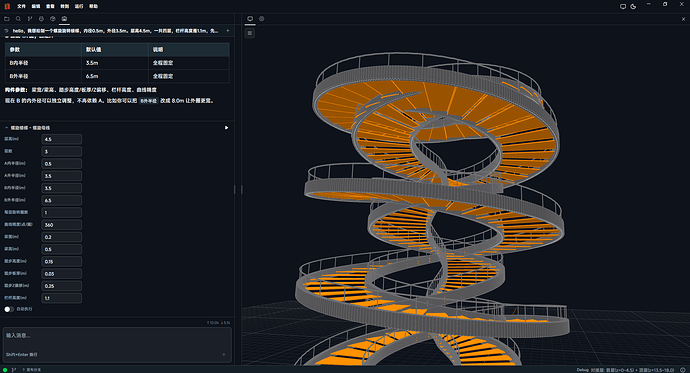The height and width of the screenshot is (373, 690).
Task: Click the vertical splitter handle between the panels
Action: click(x=238, y=190)
